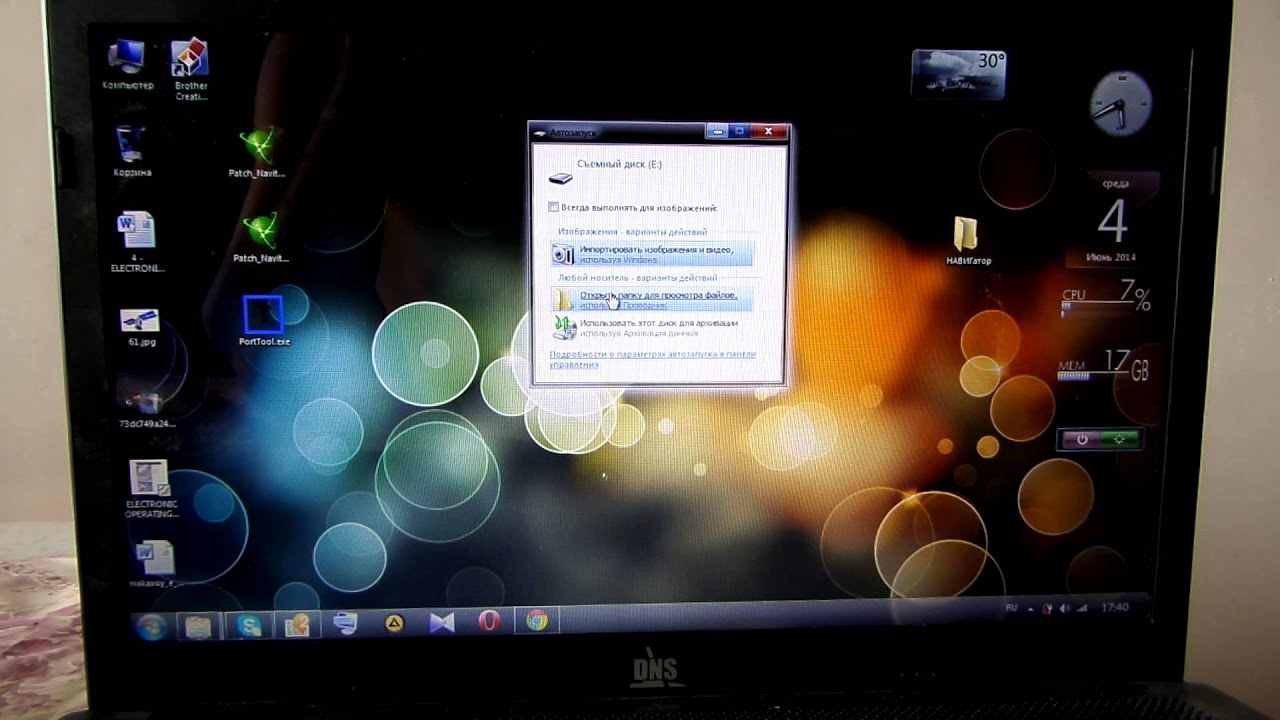Click the bow-tie shaped taskbar icon
This screenshot has width=1280, height=720.
[x=442, y=622]
